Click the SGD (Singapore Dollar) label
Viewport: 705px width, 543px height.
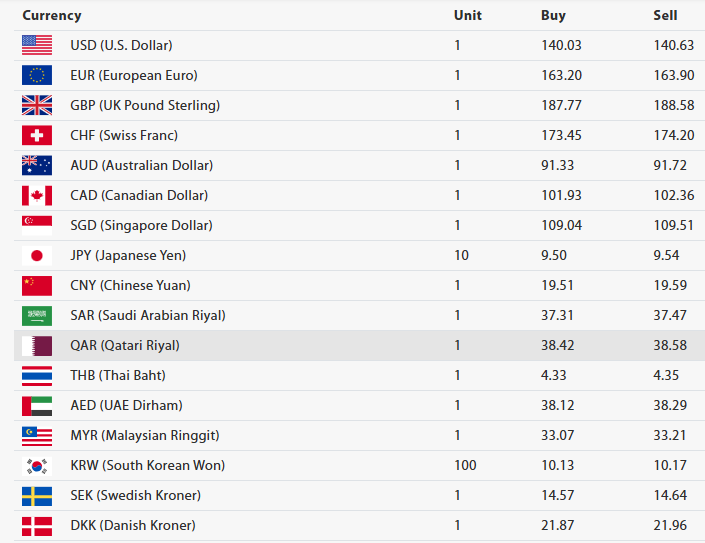pos(141,225)
